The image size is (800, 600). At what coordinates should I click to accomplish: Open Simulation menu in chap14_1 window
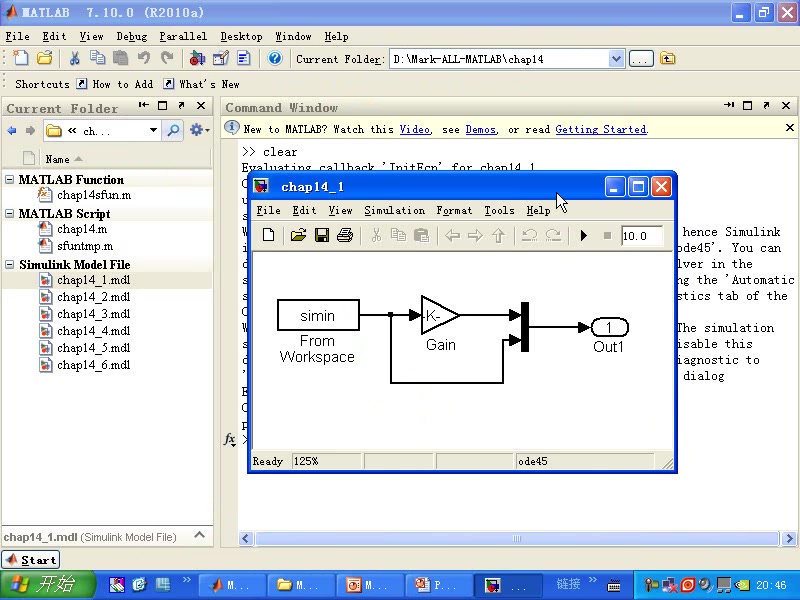click(394, 210)
